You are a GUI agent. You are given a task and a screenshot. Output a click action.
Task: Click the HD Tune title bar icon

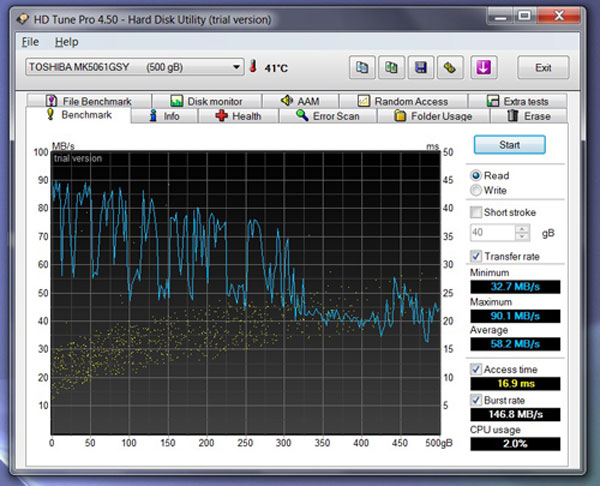[22, 16]
